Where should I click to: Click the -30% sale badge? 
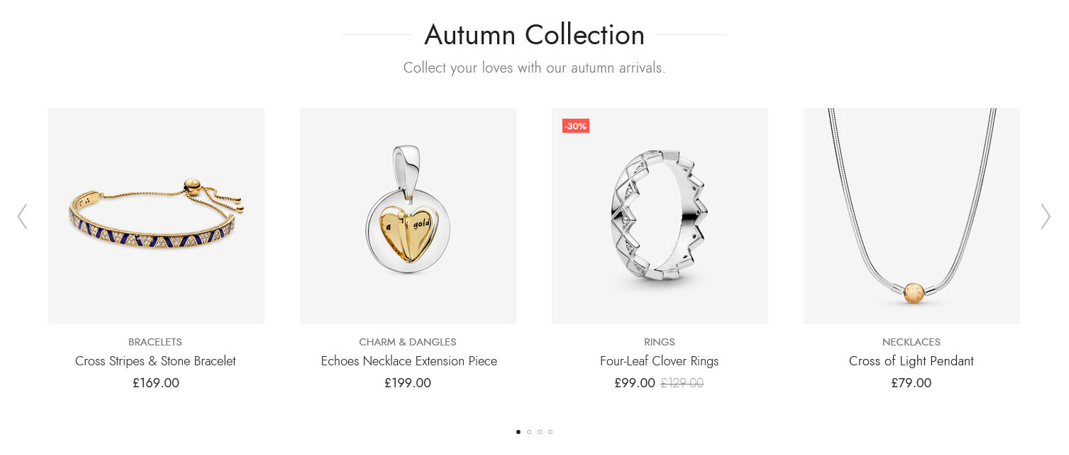tap(575, 126)
